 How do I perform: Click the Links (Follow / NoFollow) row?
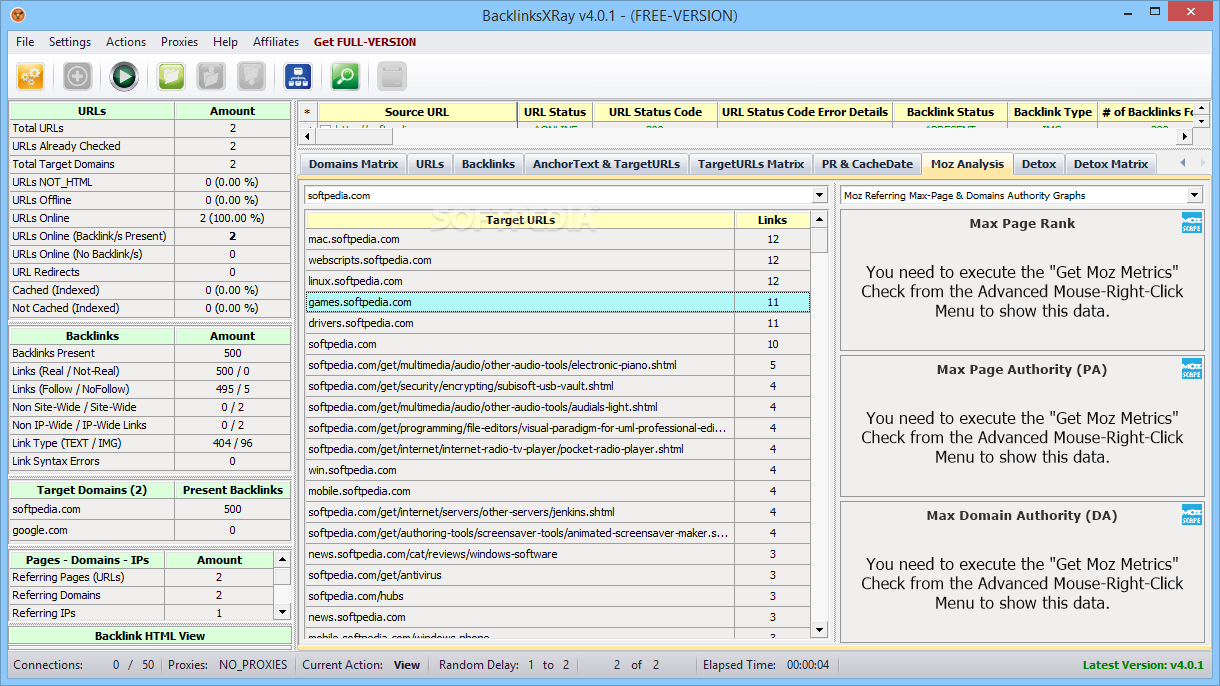[x=150, y=389]
